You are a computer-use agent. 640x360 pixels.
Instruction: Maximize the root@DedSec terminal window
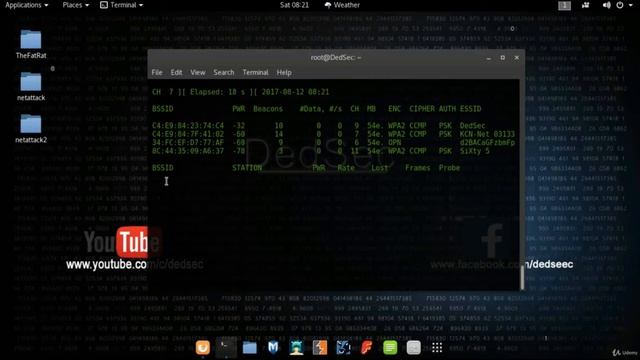pyautogui.click(x=502, y=58)
